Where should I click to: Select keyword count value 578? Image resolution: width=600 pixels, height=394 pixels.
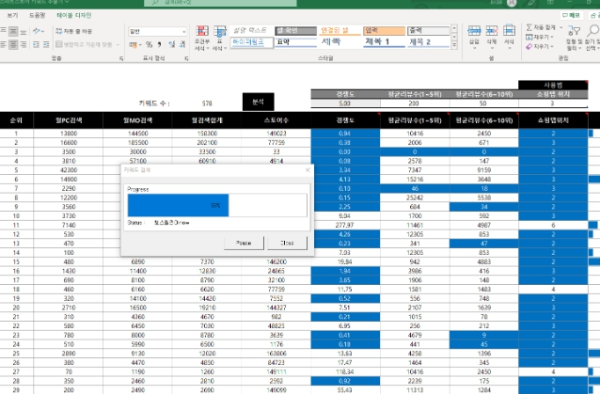point(207,103)
